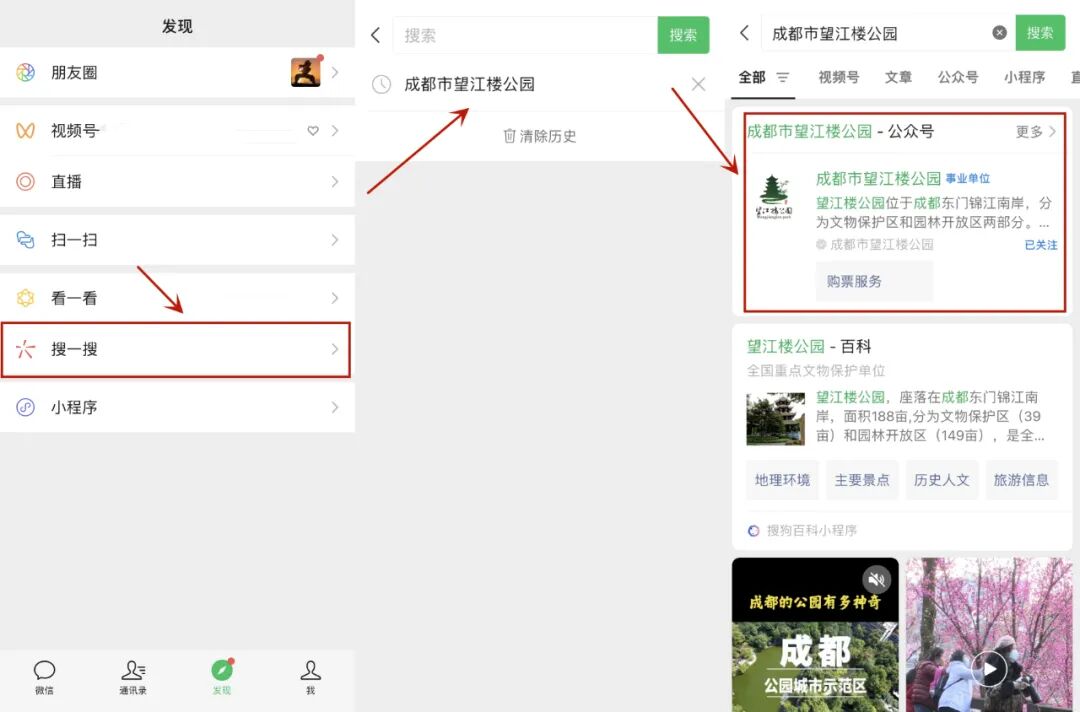The height and width of the screenshot is (712, 1080).
Task: Unmute the 成都的公园有多神奇 video
Action: (877, 579)
